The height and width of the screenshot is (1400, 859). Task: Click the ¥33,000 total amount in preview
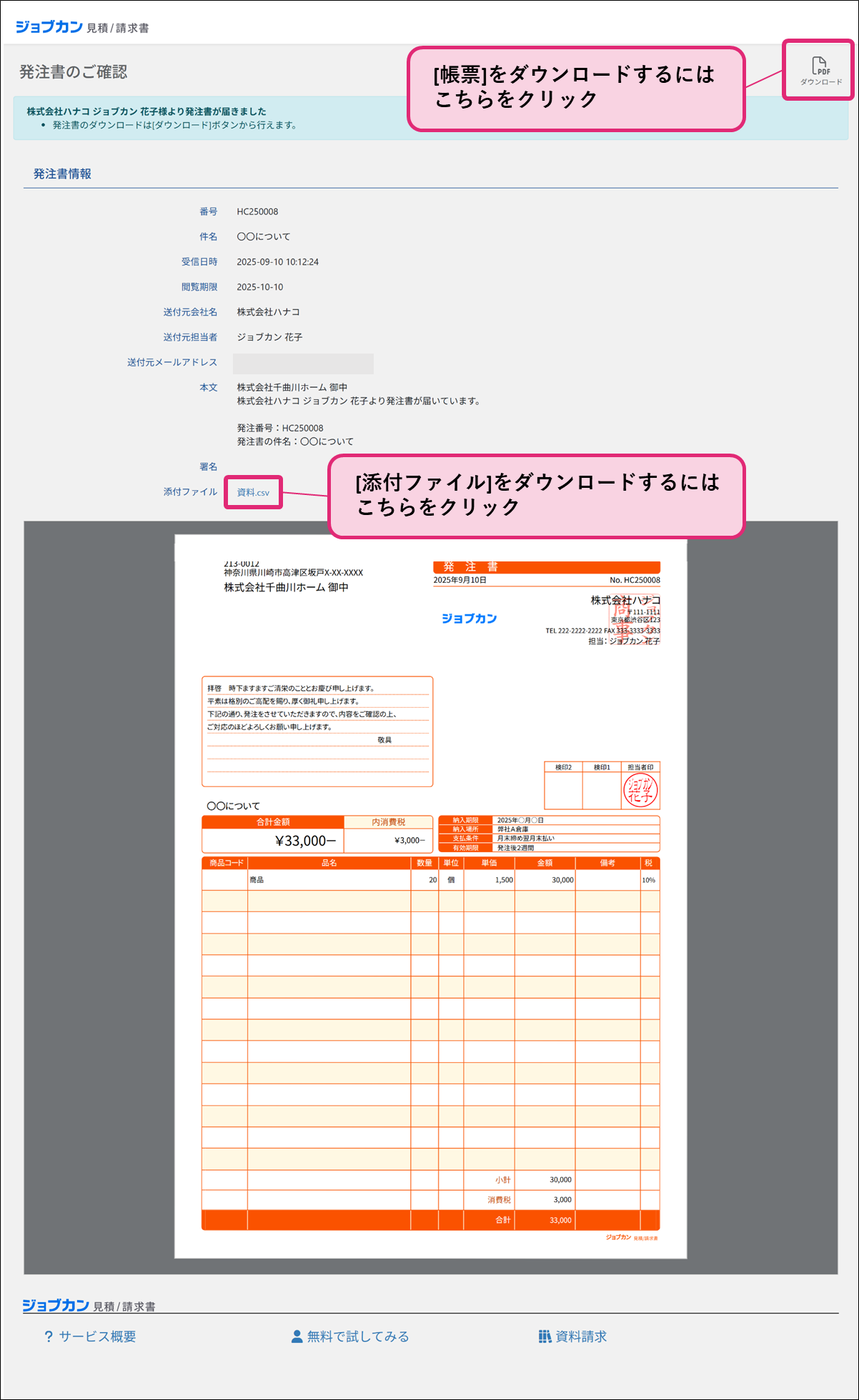click(x=304, y=841)
